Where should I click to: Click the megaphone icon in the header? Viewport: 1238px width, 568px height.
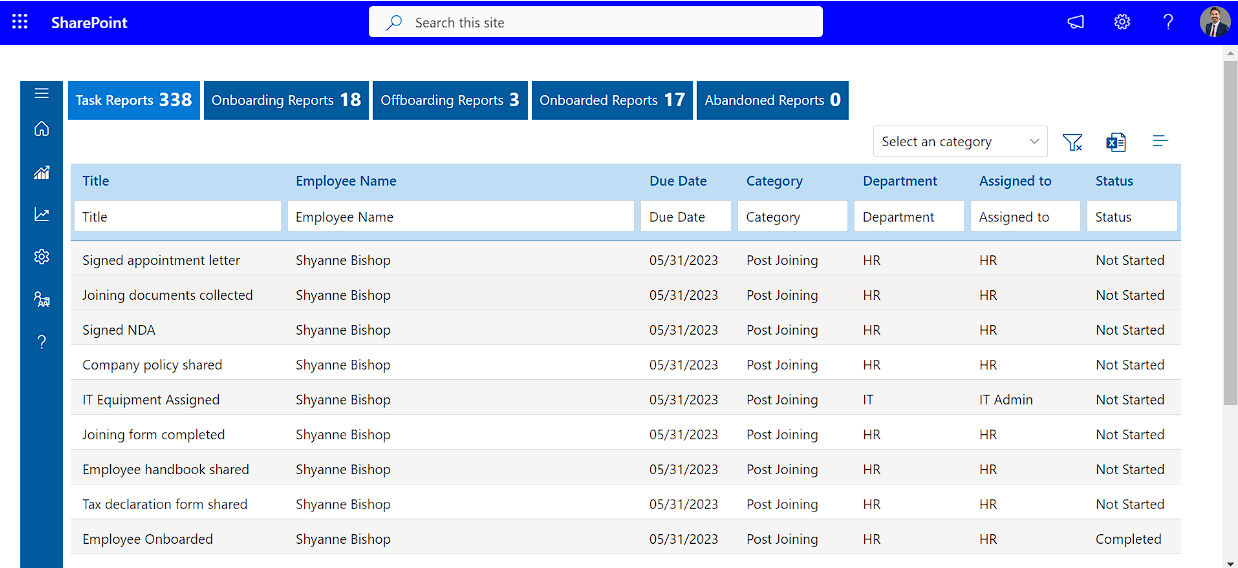[1075, 22]
